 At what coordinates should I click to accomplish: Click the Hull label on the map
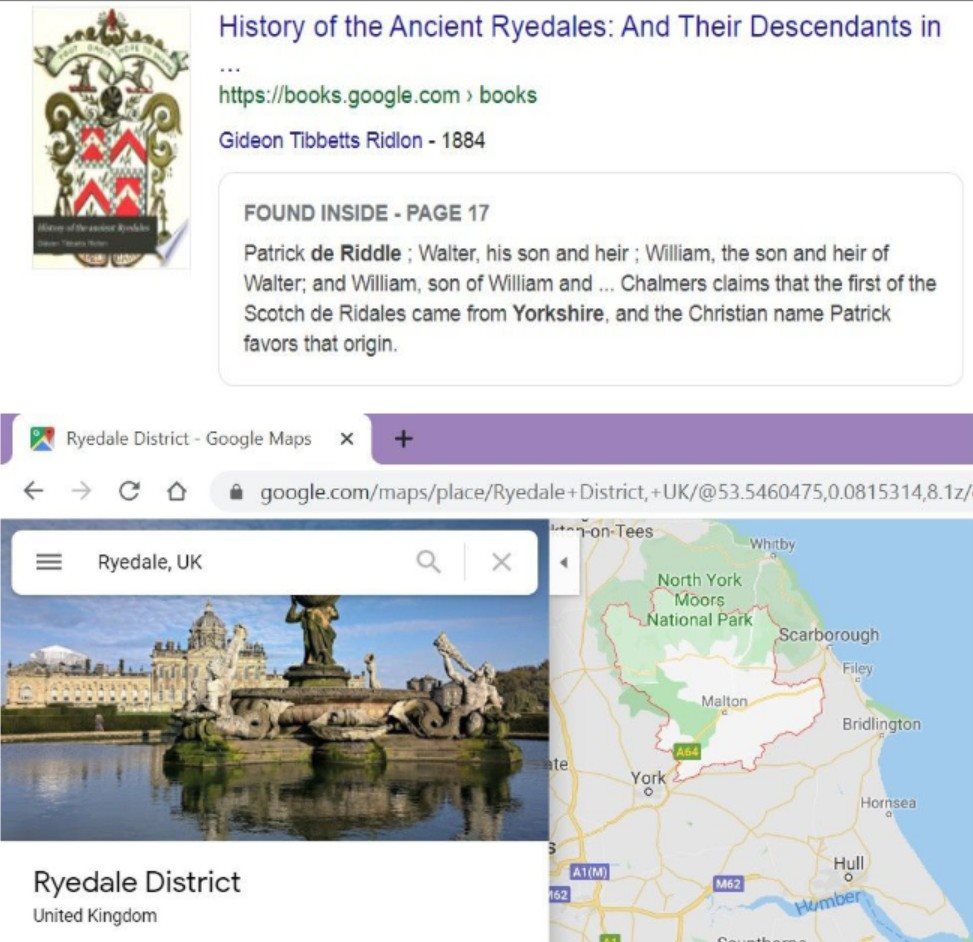[848, 863]
